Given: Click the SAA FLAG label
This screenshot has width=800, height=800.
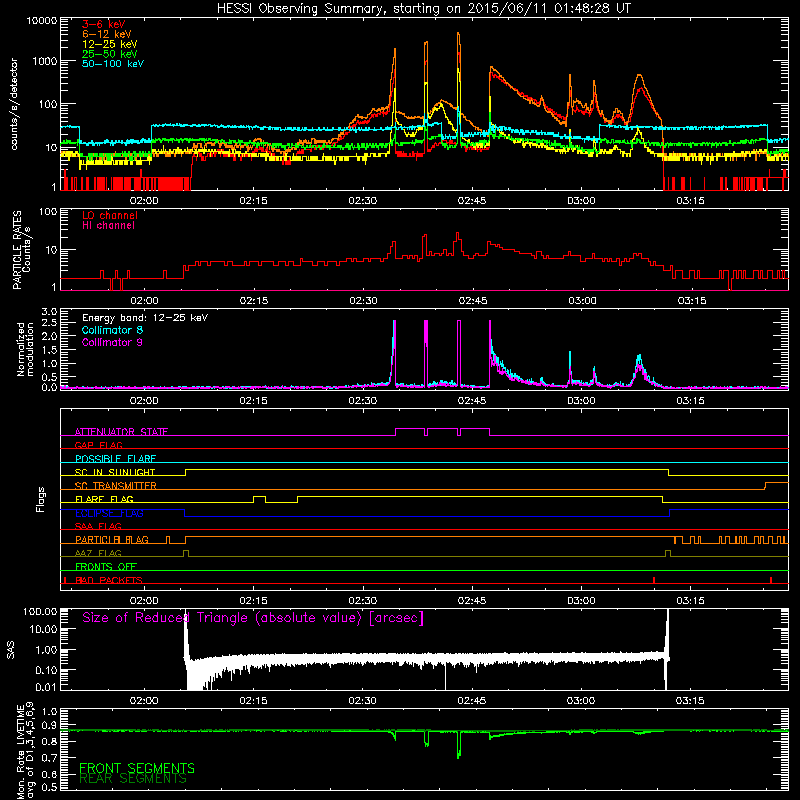Looking at the screenshot, I should (x=98, y=526).
